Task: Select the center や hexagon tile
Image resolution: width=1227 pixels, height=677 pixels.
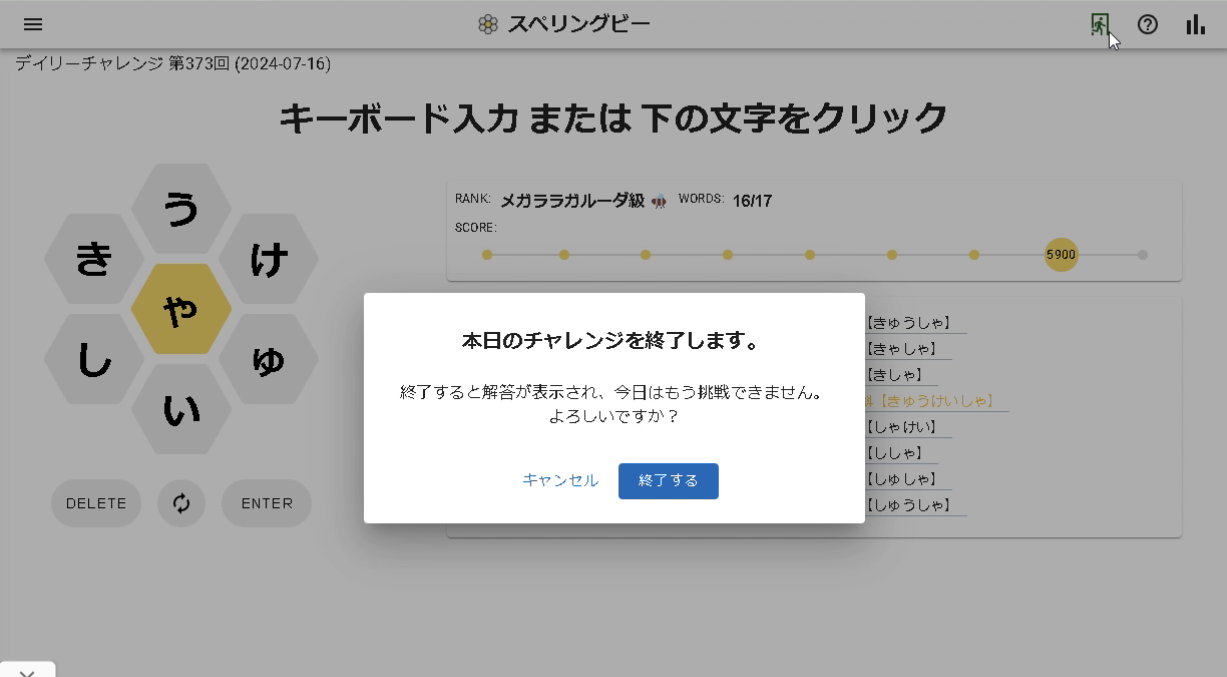Action: point(181,310)
